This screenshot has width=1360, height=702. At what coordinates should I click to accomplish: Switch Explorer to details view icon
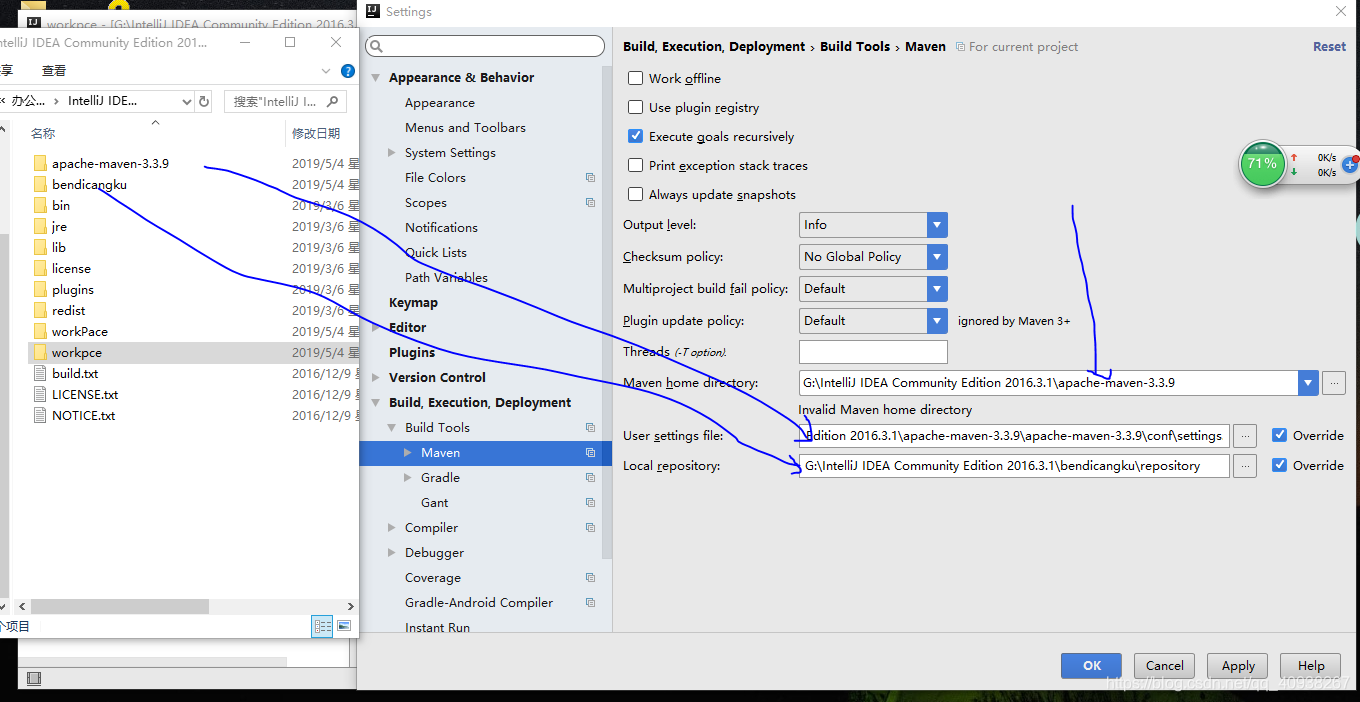[x=322, y=626]
